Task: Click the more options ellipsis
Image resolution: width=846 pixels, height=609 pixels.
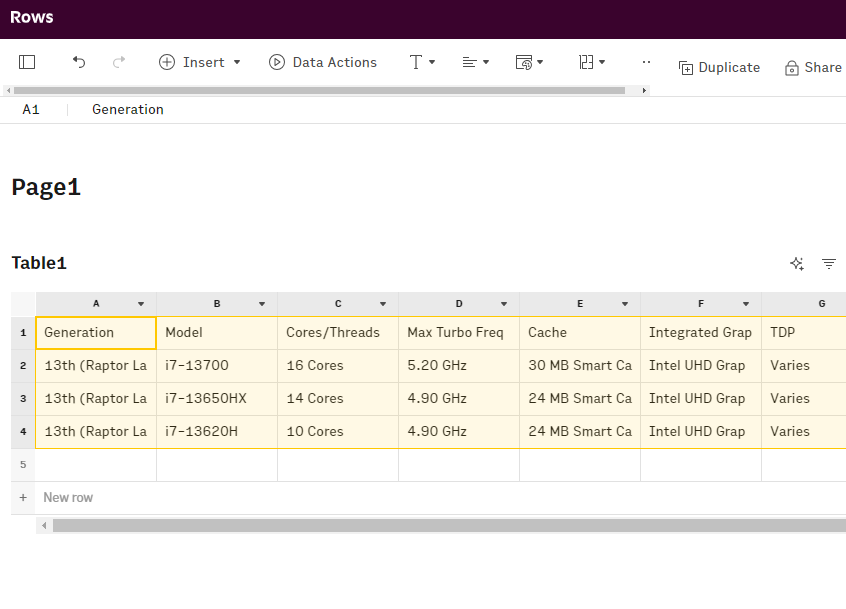Action: pyautogui.click(x=646, y=62)
